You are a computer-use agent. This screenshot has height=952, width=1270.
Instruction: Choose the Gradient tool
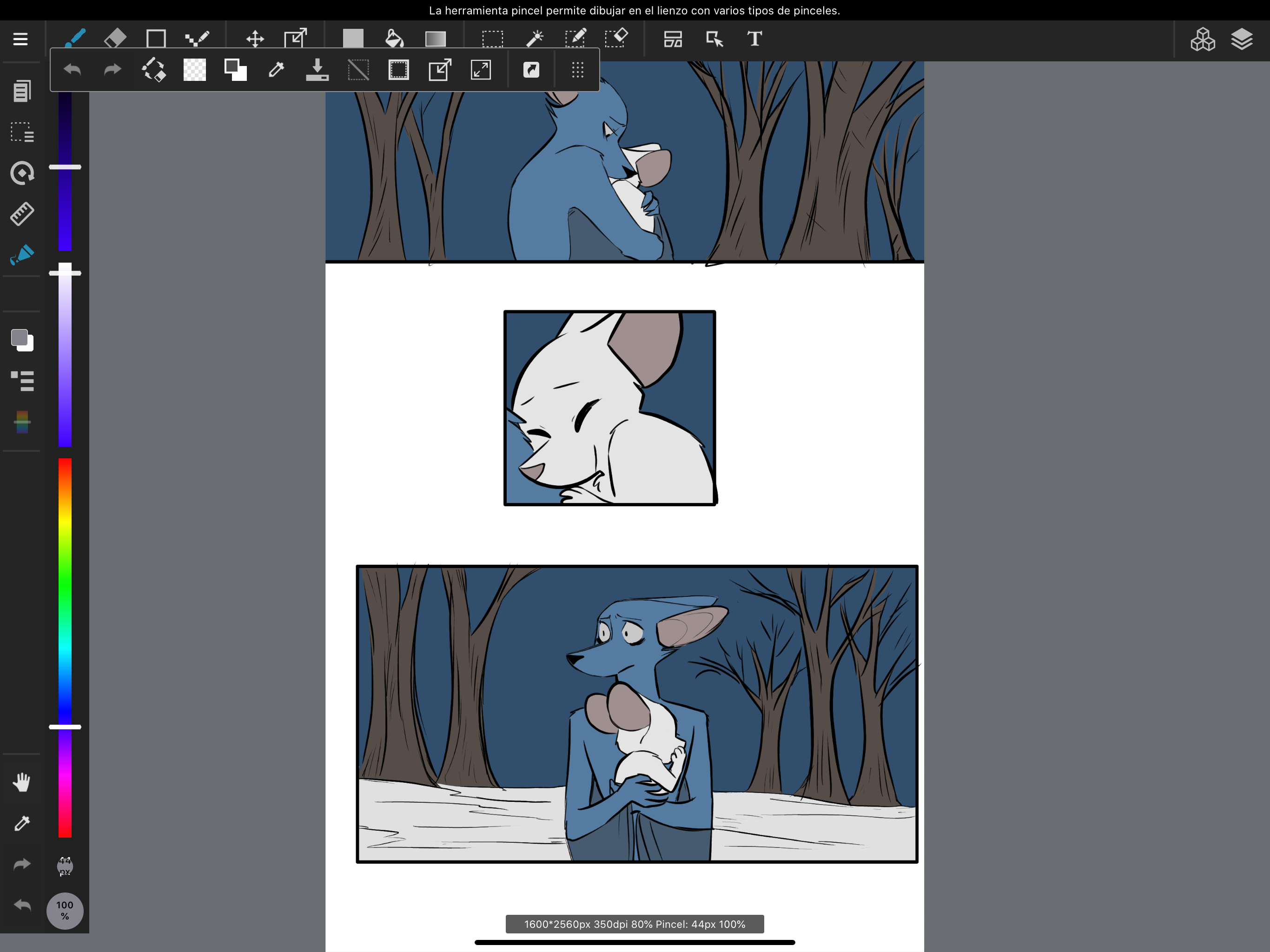pos(435,39)
